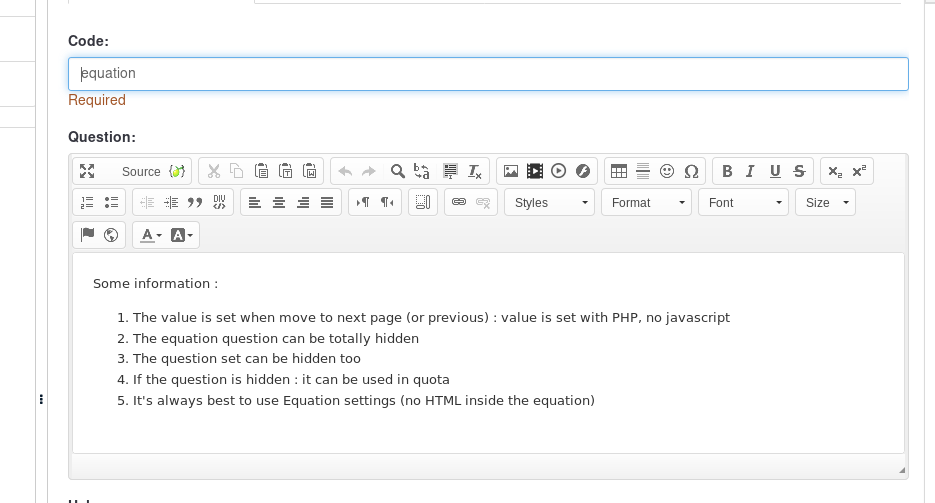935x503 pixels.
Task: Open the text color picker
Action: pyautogui.click(x=152, y=235)
